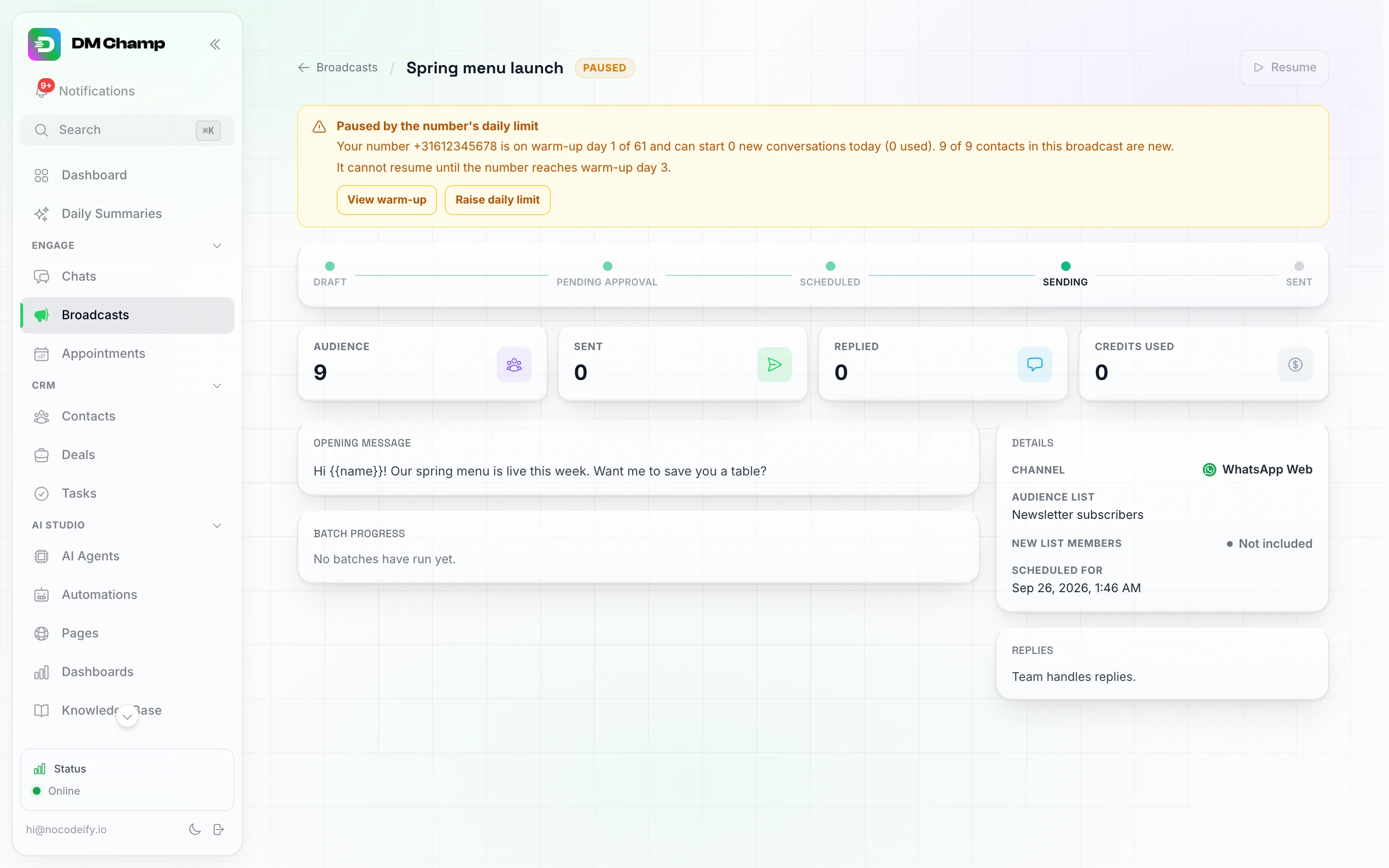Click the Dashboard grid icon
Image resolution: width=1389 pixels, height=868 pixels.
41,175
